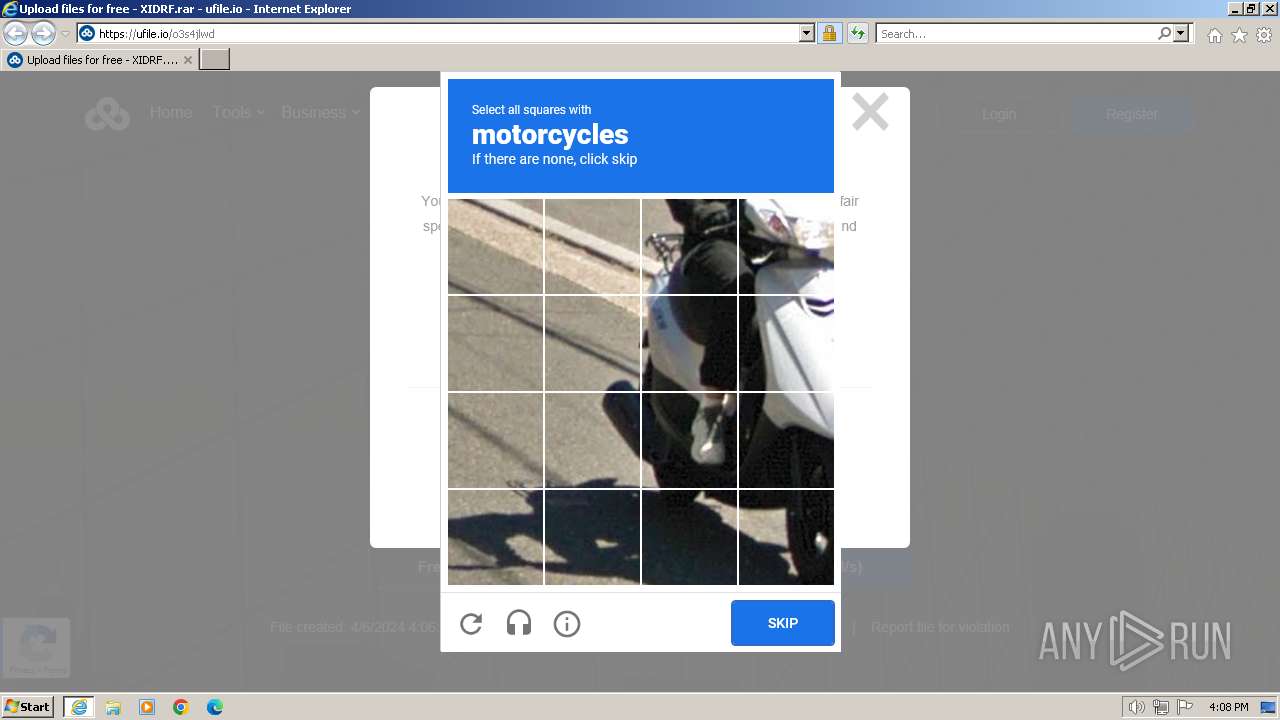The height and width of the screenshot is (720, 1280).
Task: Open Favorites star icon
Action: pos(1239,35)
